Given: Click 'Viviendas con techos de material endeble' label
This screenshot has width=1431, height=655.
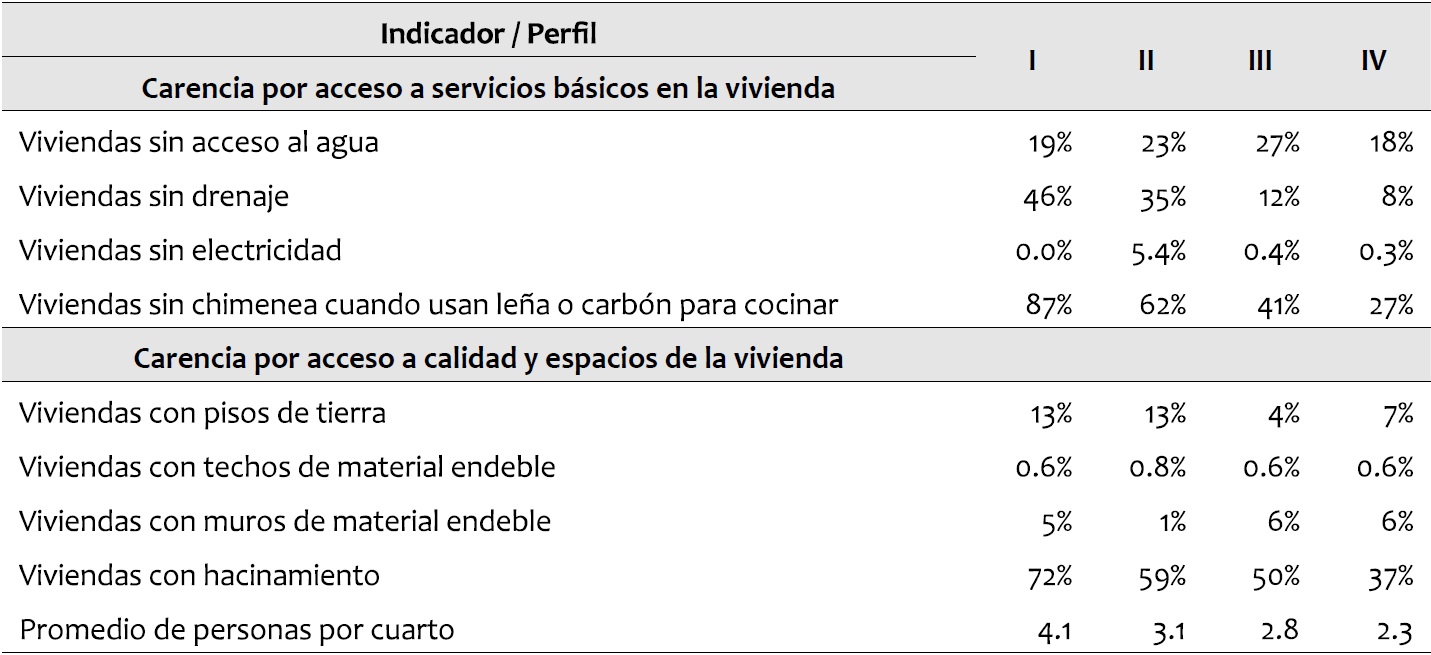Looking at the screenshot, I should tap(287, 467).
